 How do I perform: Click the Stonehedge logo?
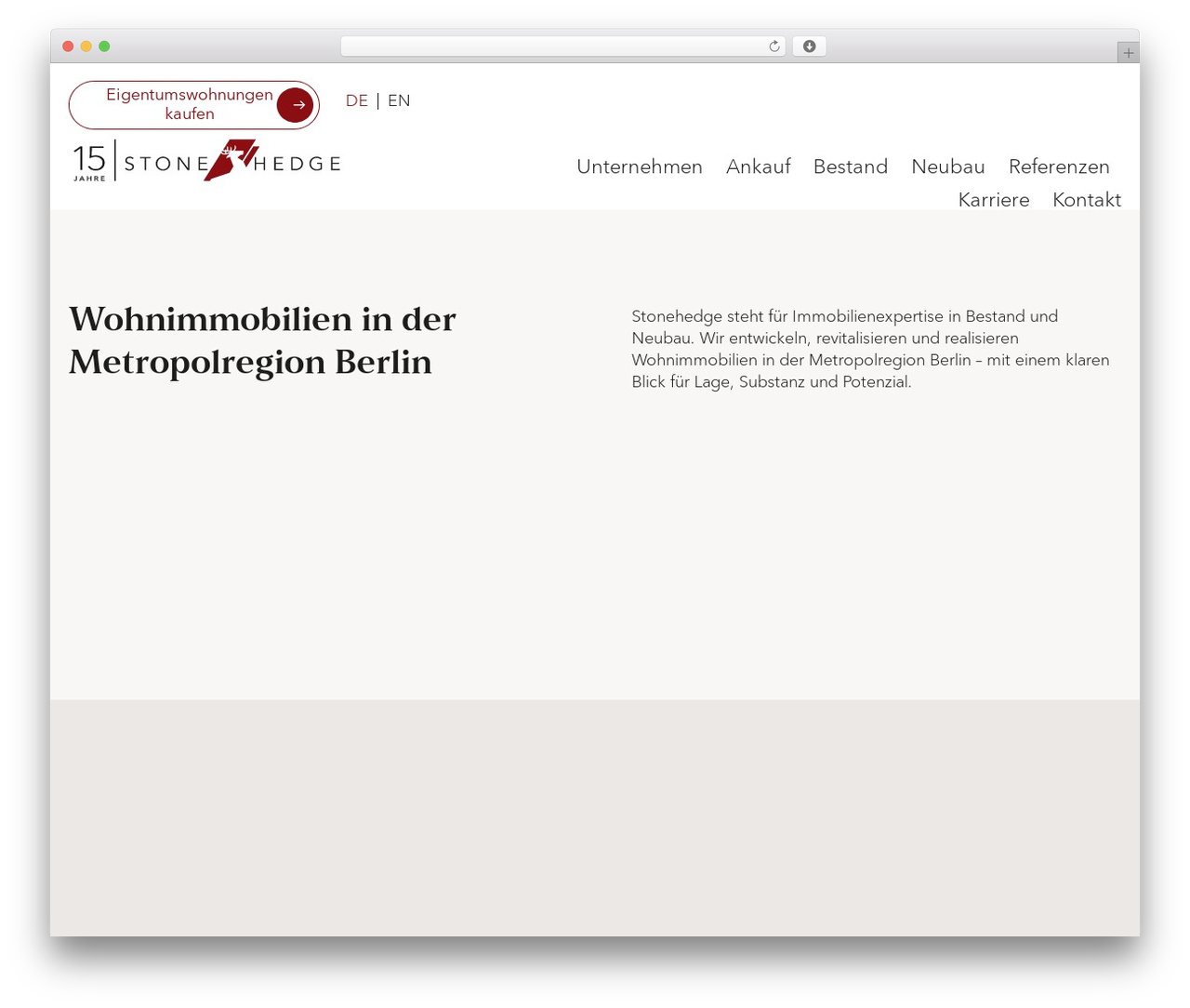tap(206, 161)
